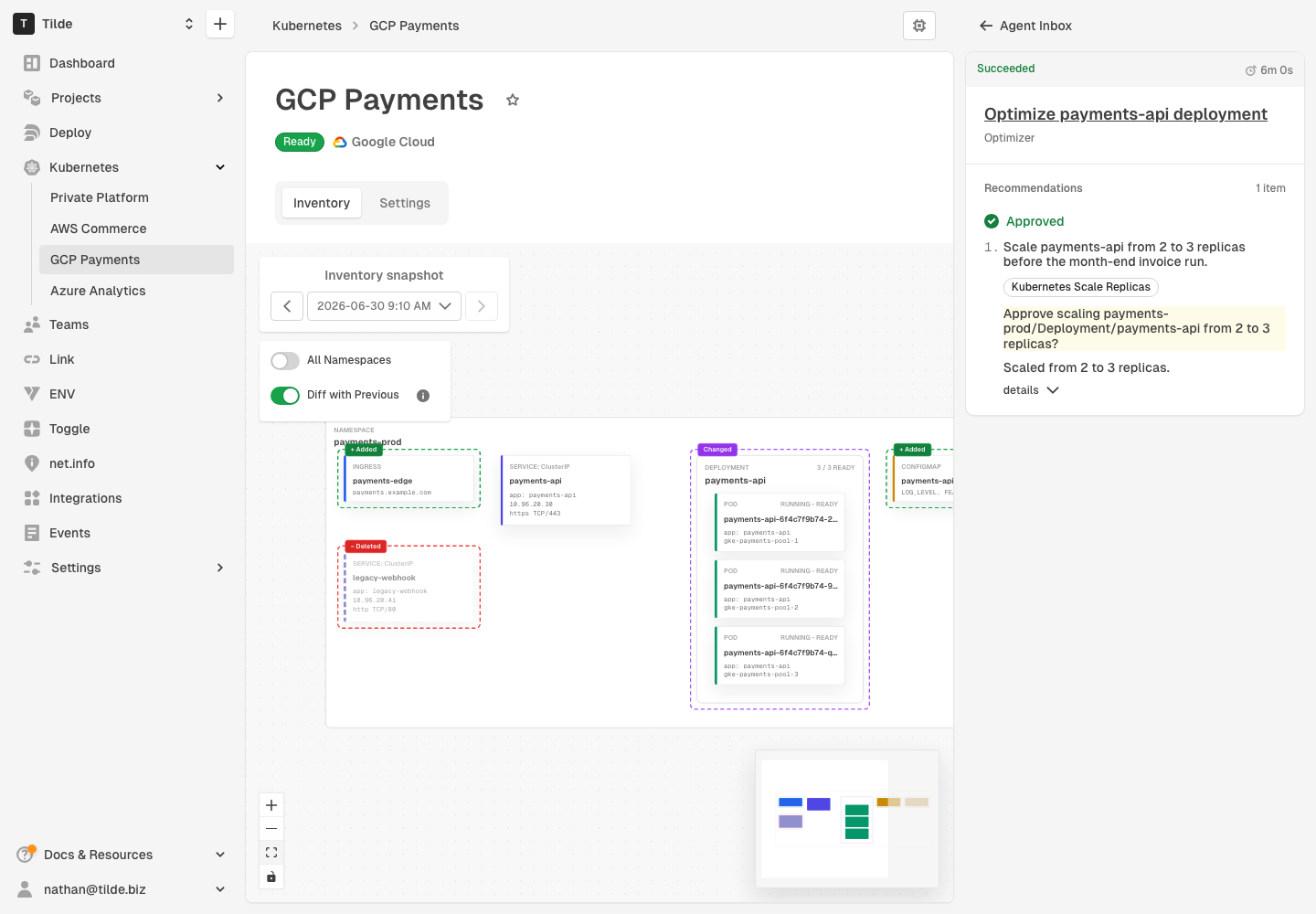Image resolution: width=1316 pixels, height=914 pixels.
Task: Star the GCP Payments cluster
Action: pos(513,100)
